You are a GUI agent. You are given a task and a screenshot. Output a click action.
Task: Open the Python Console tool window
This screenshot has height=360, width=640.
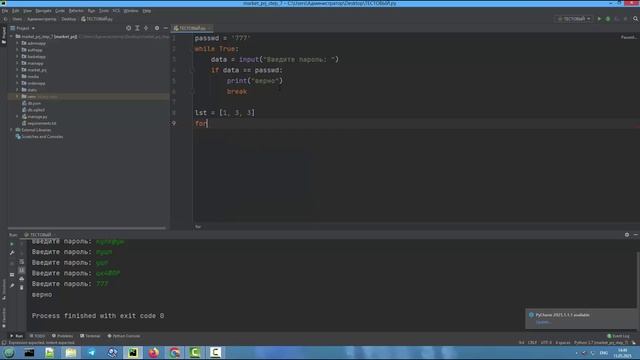(124, 336)
